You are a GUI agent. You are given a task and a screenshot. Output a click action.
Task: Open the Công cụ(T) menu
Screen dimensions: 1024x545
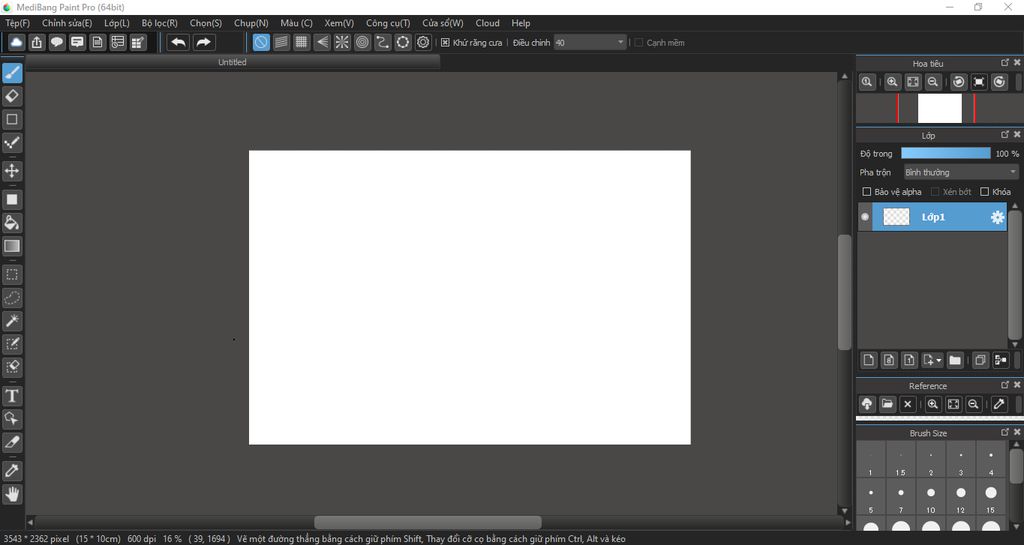388,23
